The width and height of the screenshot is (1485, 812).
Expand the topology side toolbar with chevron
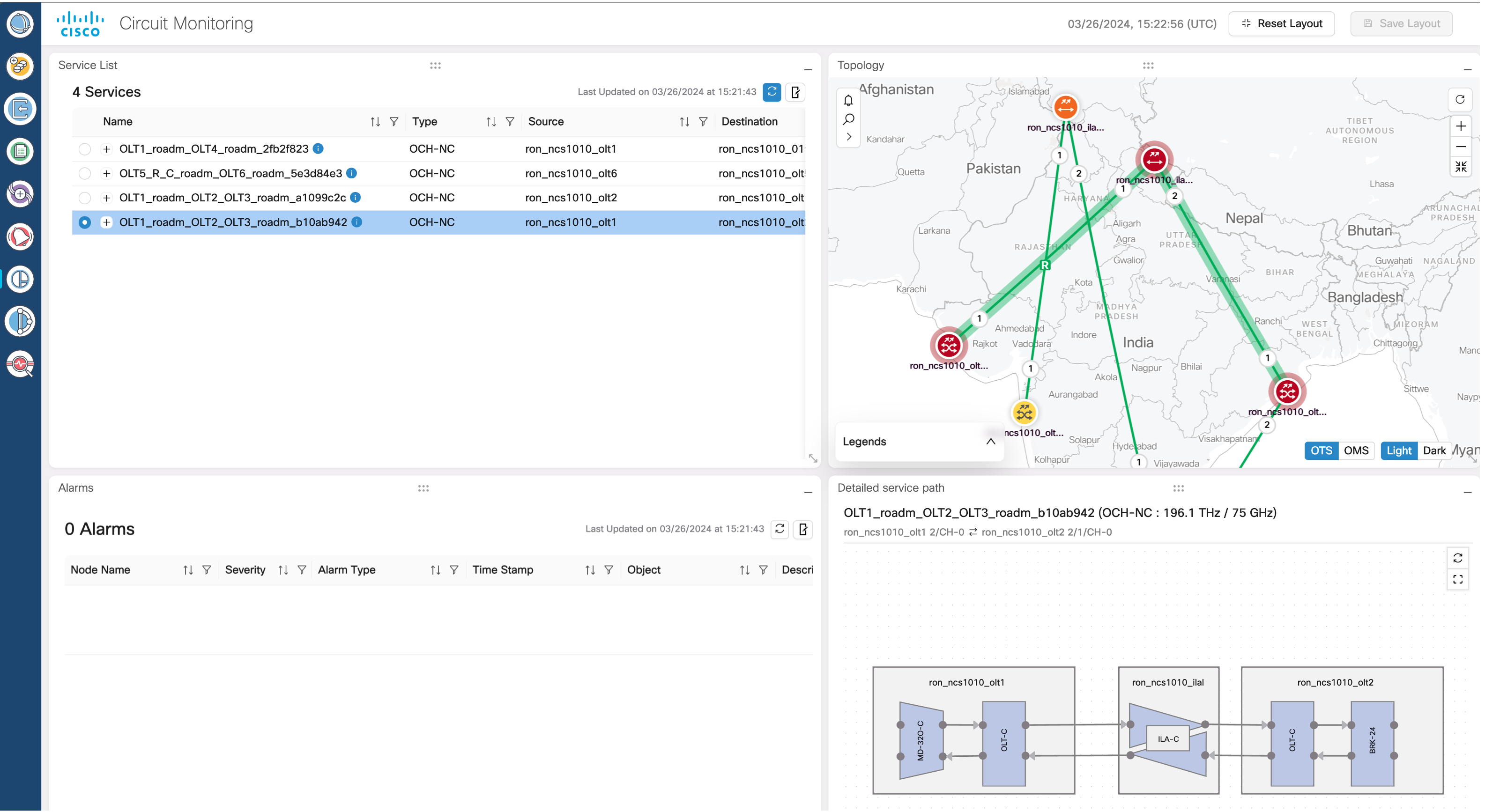click(848, 137)
